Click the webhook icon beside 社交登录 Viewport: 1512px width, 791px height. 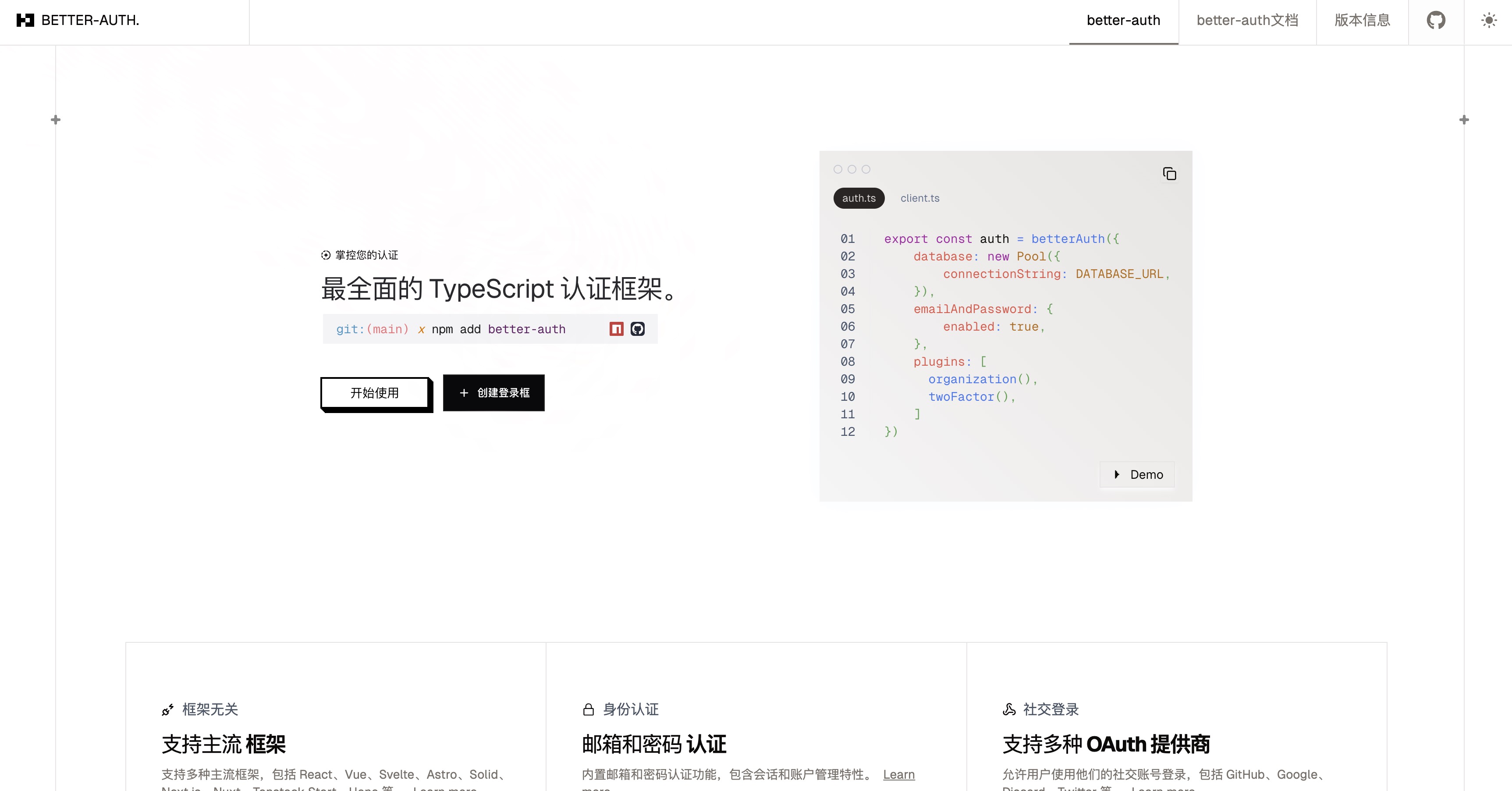tap(1009, 710)
